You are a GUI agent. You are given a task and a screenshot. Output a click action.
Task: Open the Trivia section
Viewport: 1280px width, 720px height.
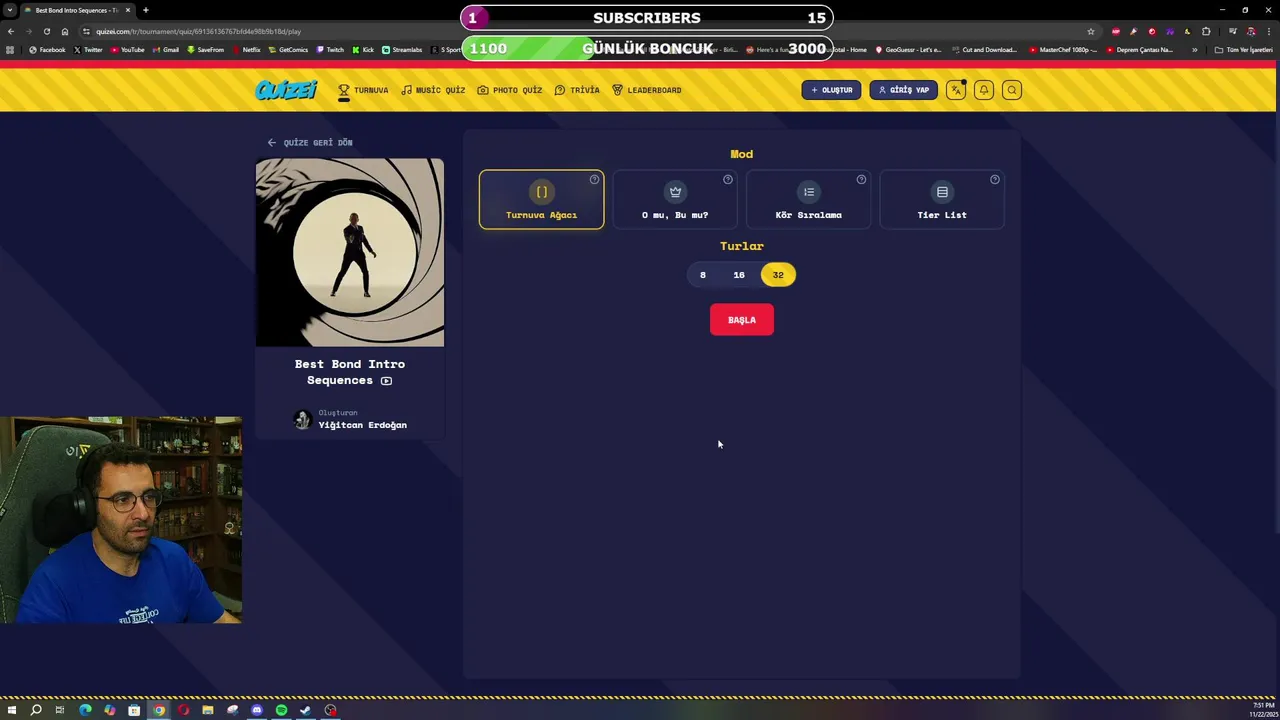tap(577, 90)
